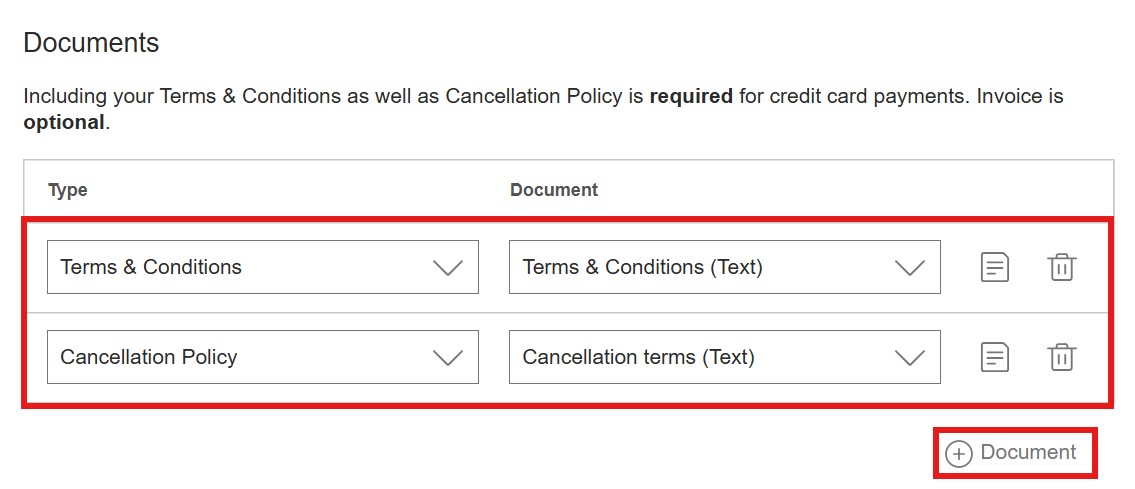Screen dimensions: 1135x489
Task: Expand the chevron of Cancellation Policy type selector
Action: coord(447,357)
